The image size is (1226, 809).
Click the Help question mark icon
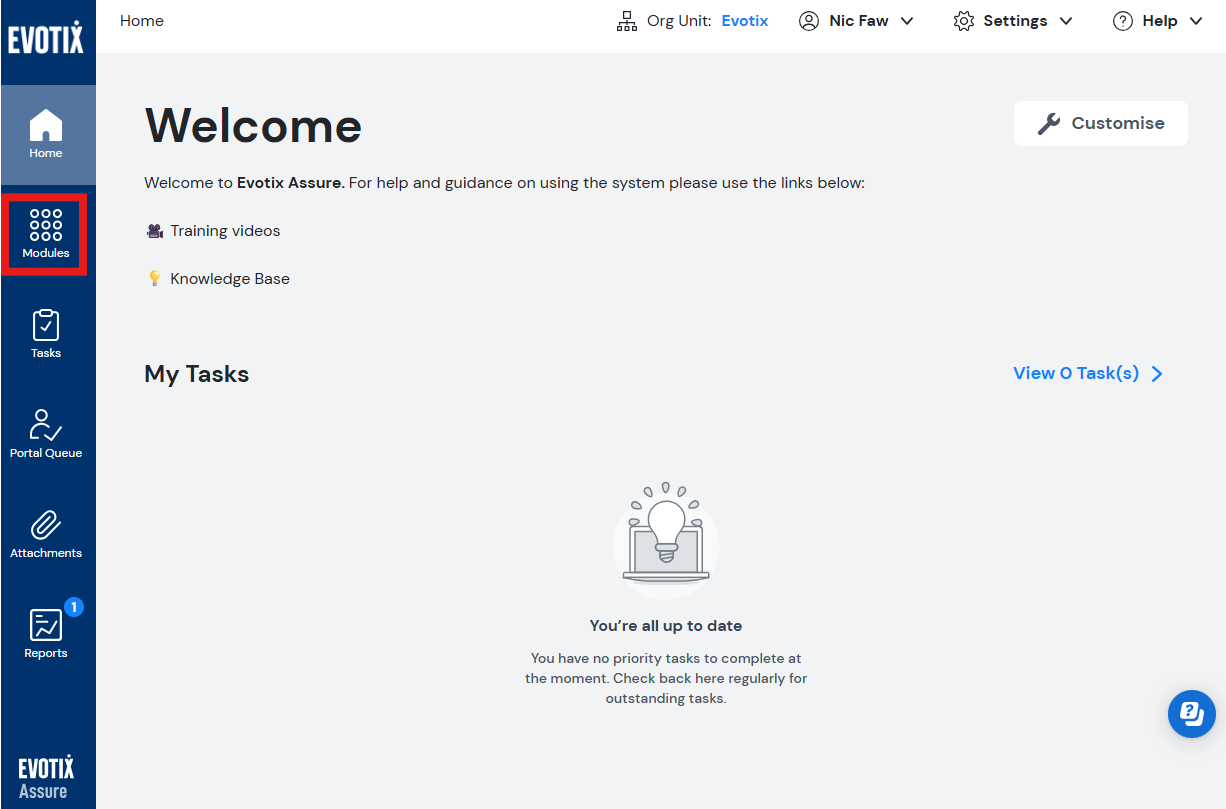(1123, 21)
